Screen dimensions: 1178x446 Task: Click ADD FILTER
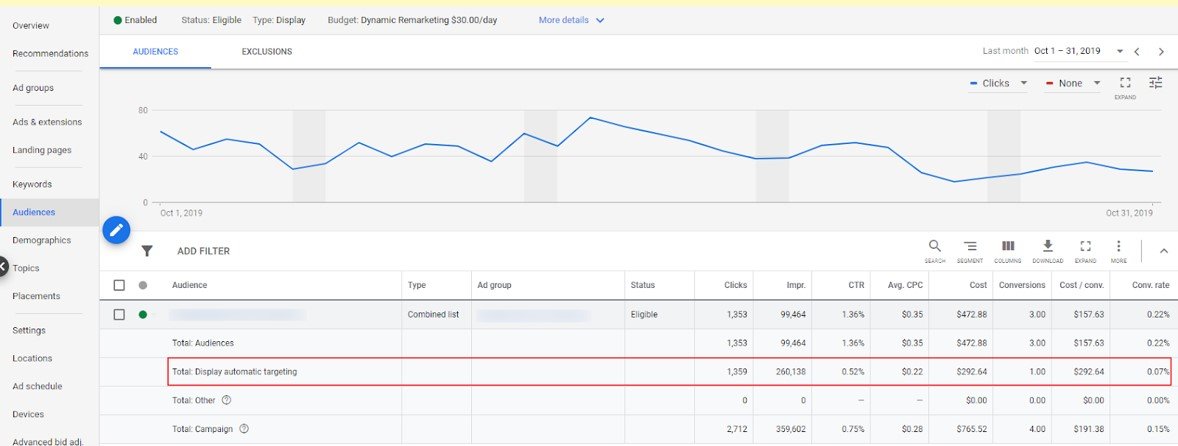tap(203, 251)
